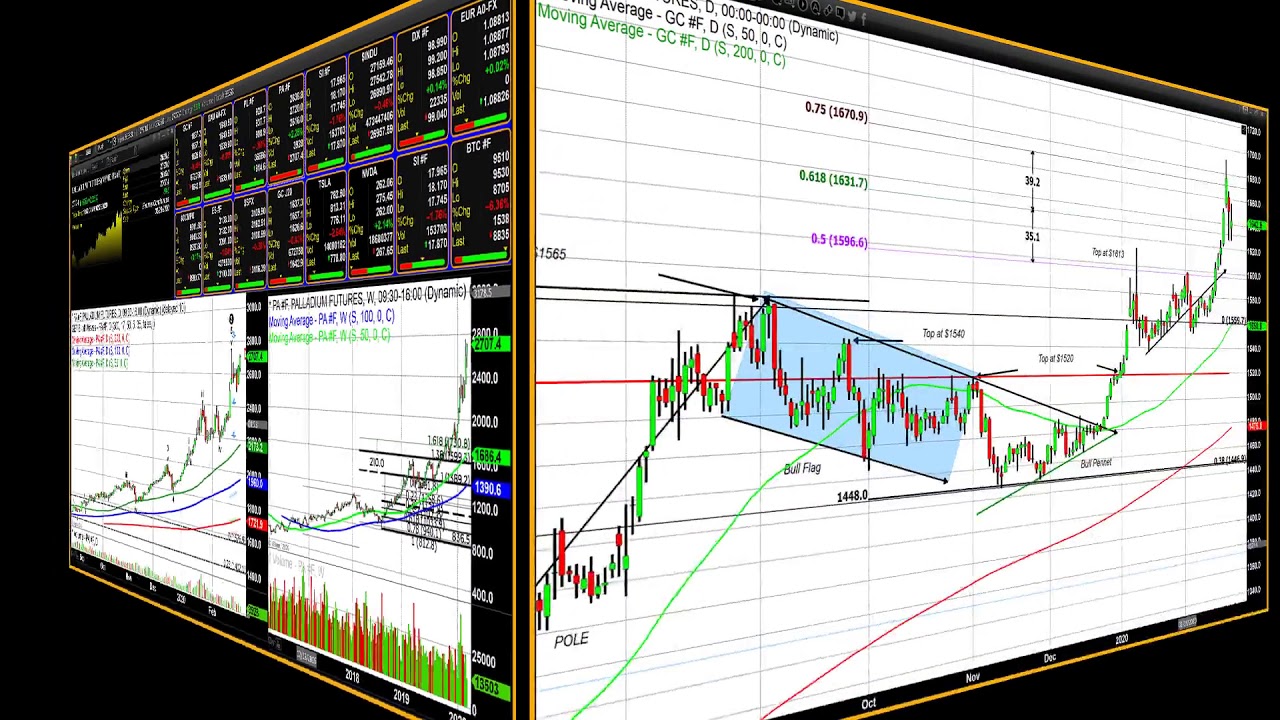Viewport: 1280px width, 720px height.
Task: Select the DX #F quote tile
Action: point(420,84)
